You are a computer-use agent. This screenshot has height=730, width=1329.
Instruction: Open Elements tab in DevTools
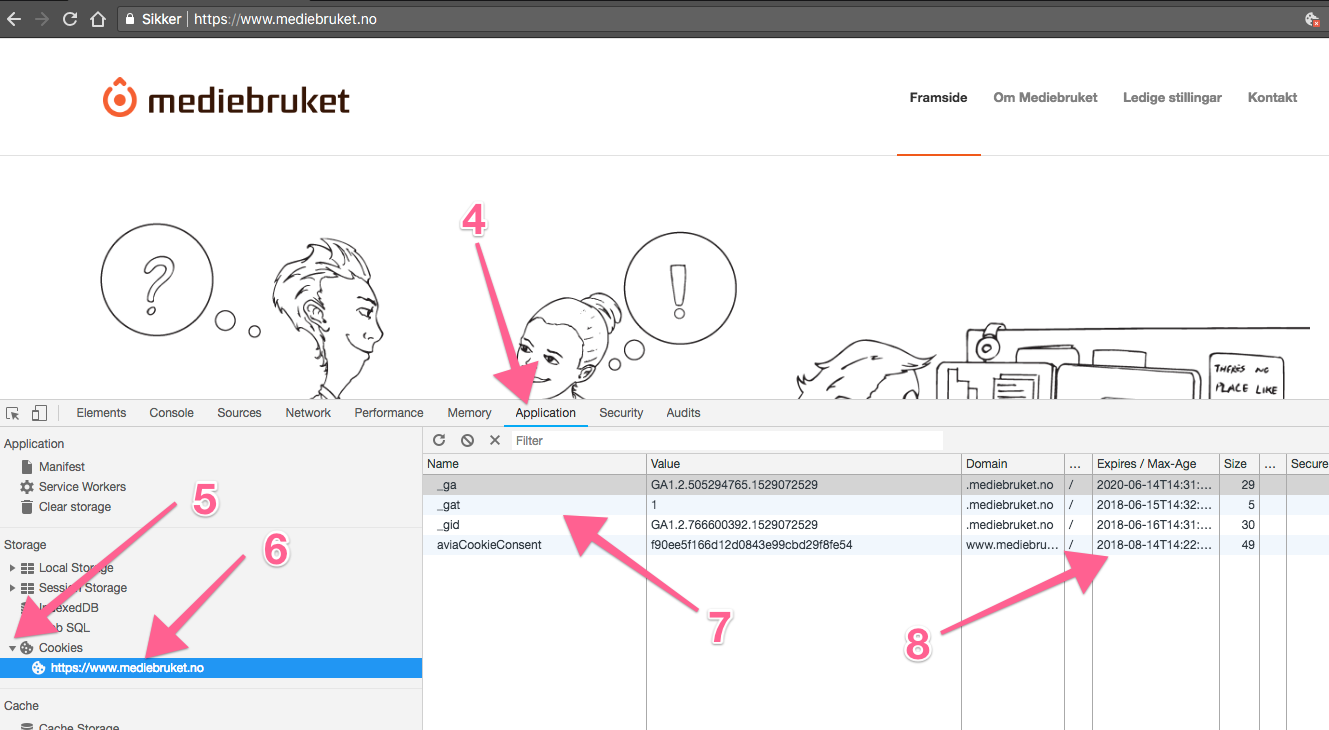pos(101,413)
